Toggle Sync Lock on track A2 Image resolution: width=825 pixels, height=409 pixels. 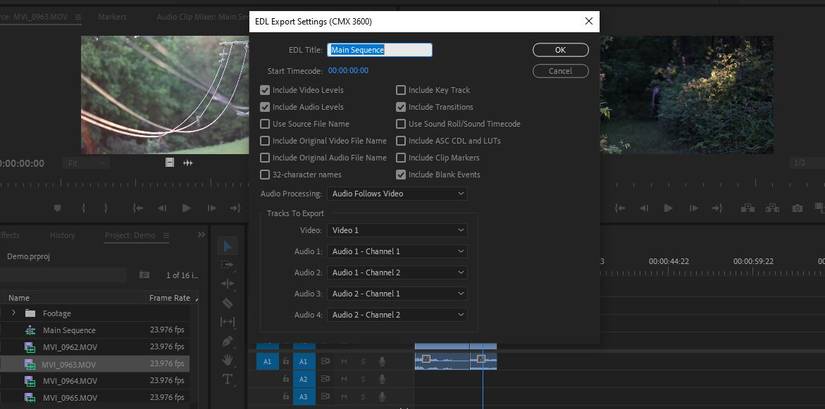tap(326, 379)
